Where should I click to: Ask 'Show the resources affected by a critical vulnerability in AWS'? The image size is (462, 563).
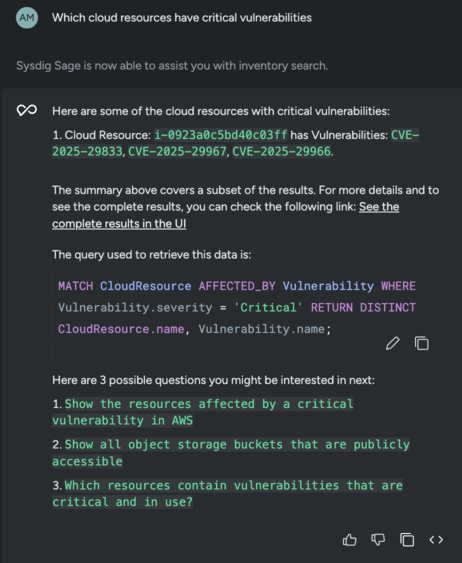pyautogui.click(x=203, y=412)
